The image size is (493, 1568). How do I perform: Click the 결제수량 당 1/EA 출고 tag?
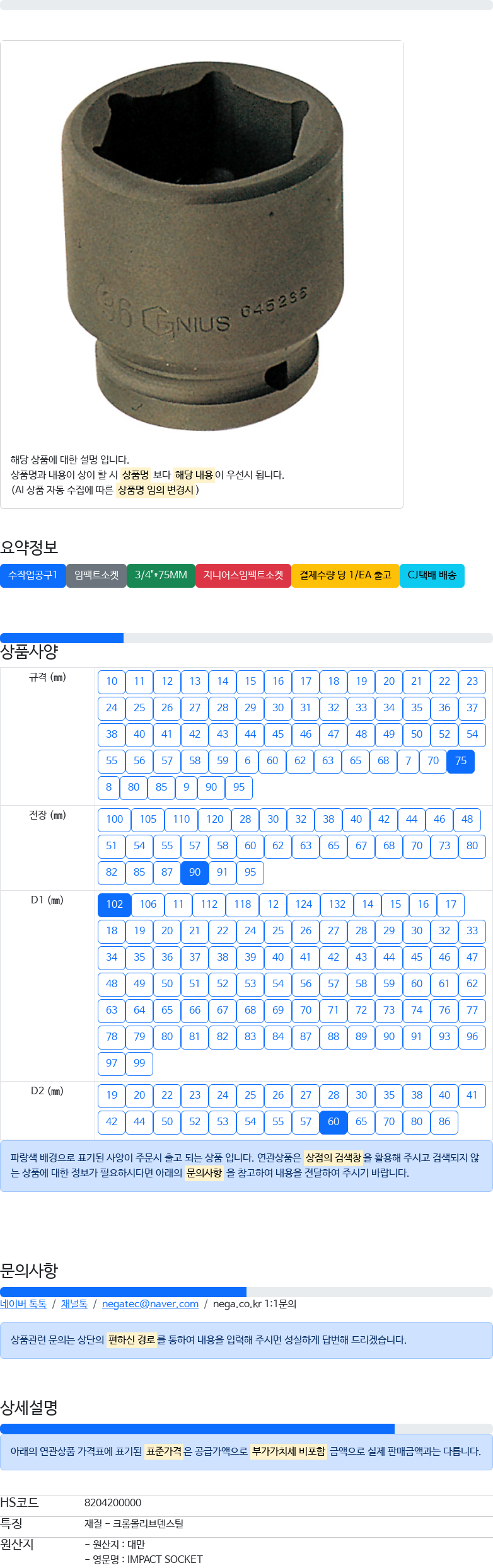pyautogui.click(x=345, y=575)
